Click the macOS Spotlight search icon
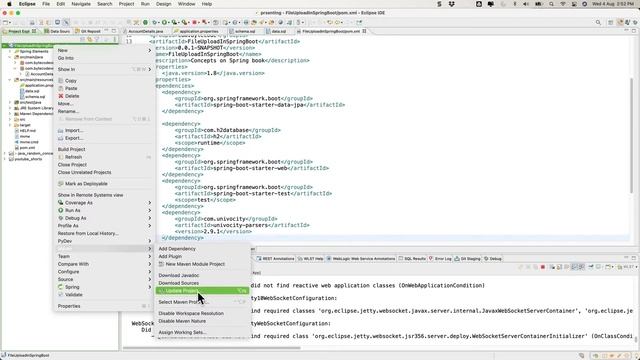Viewport: 640px width, 360px height. coord(551,4)
